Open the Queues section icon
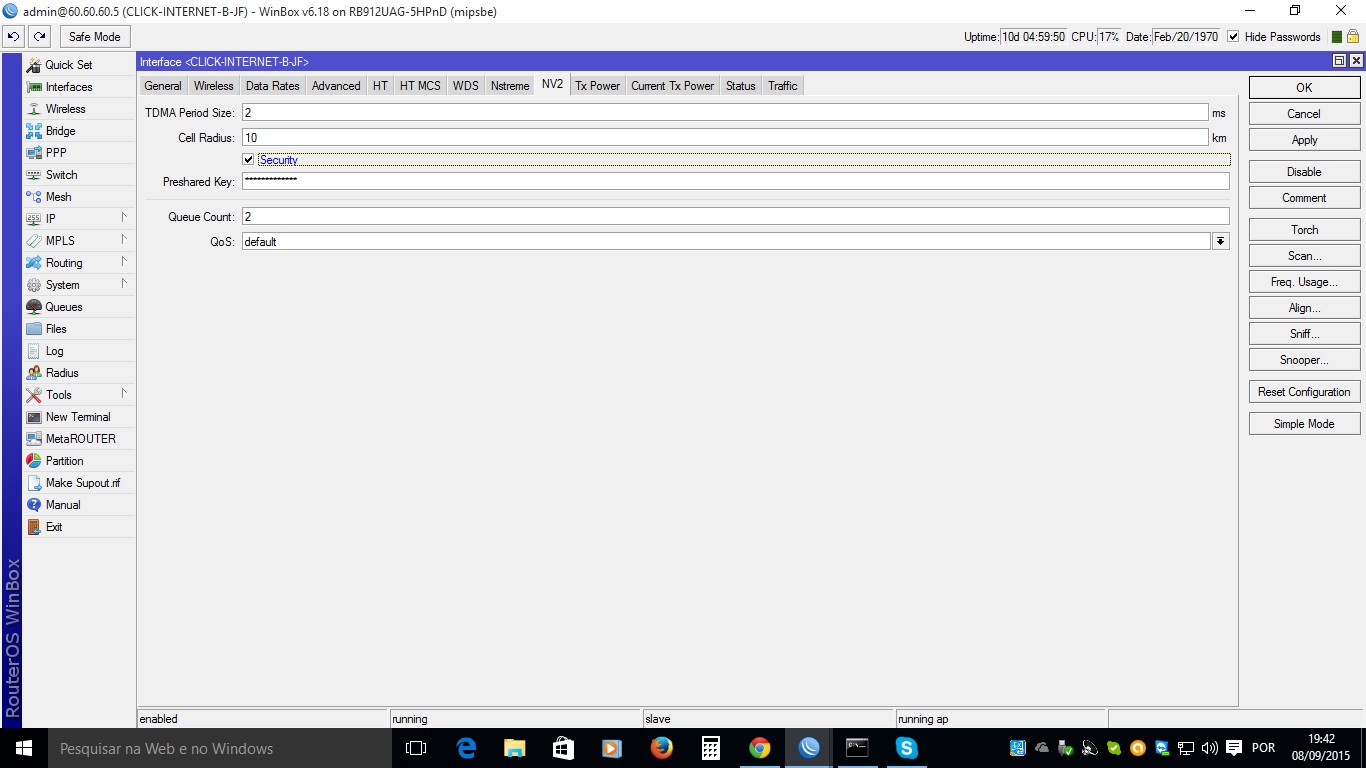This screenshot has height=768, width=1366. pos(34,307)
